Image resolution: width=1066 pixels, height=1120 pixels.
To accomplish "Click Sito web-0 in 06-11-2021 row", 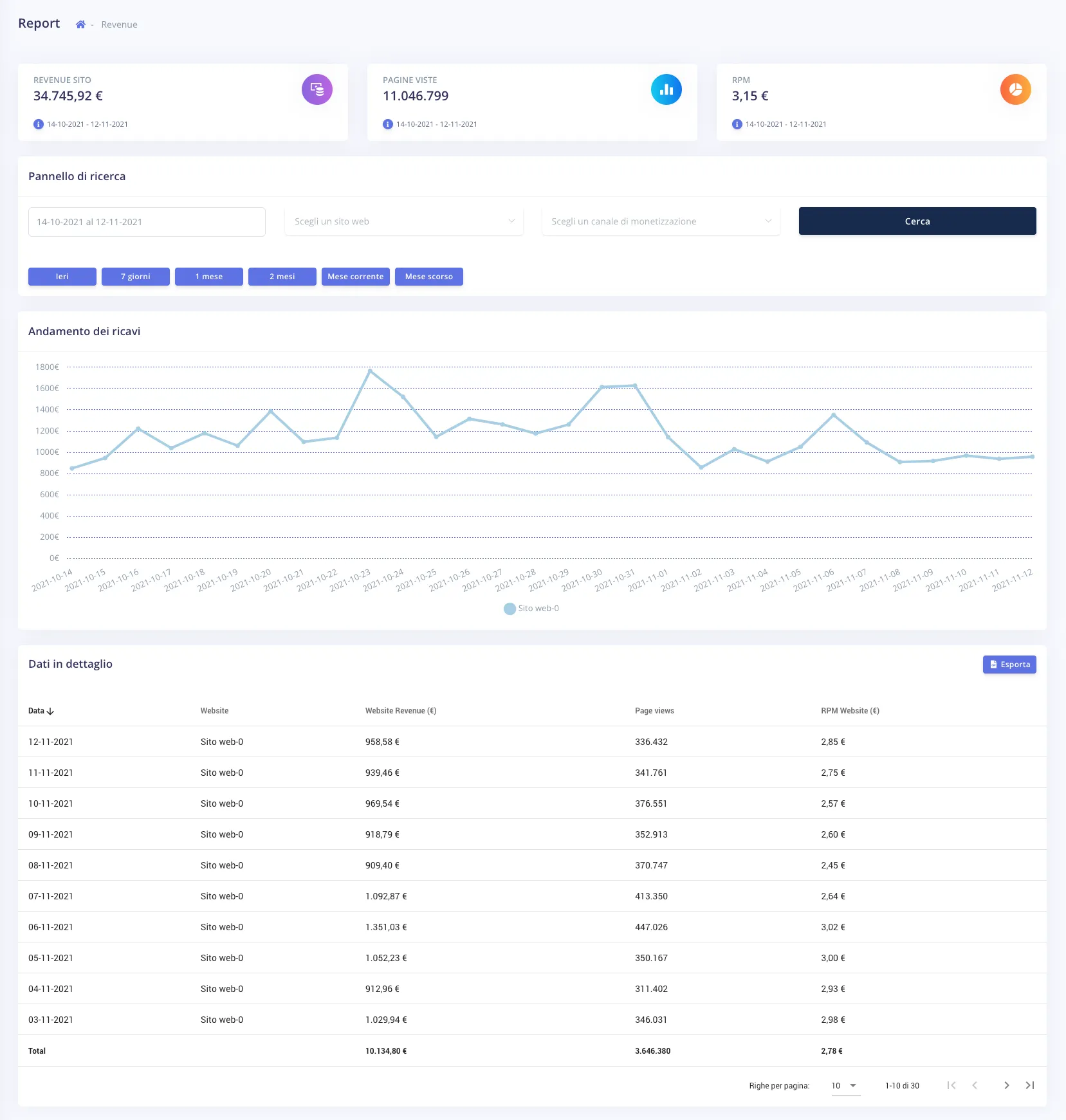I will (x=222, y=927).
